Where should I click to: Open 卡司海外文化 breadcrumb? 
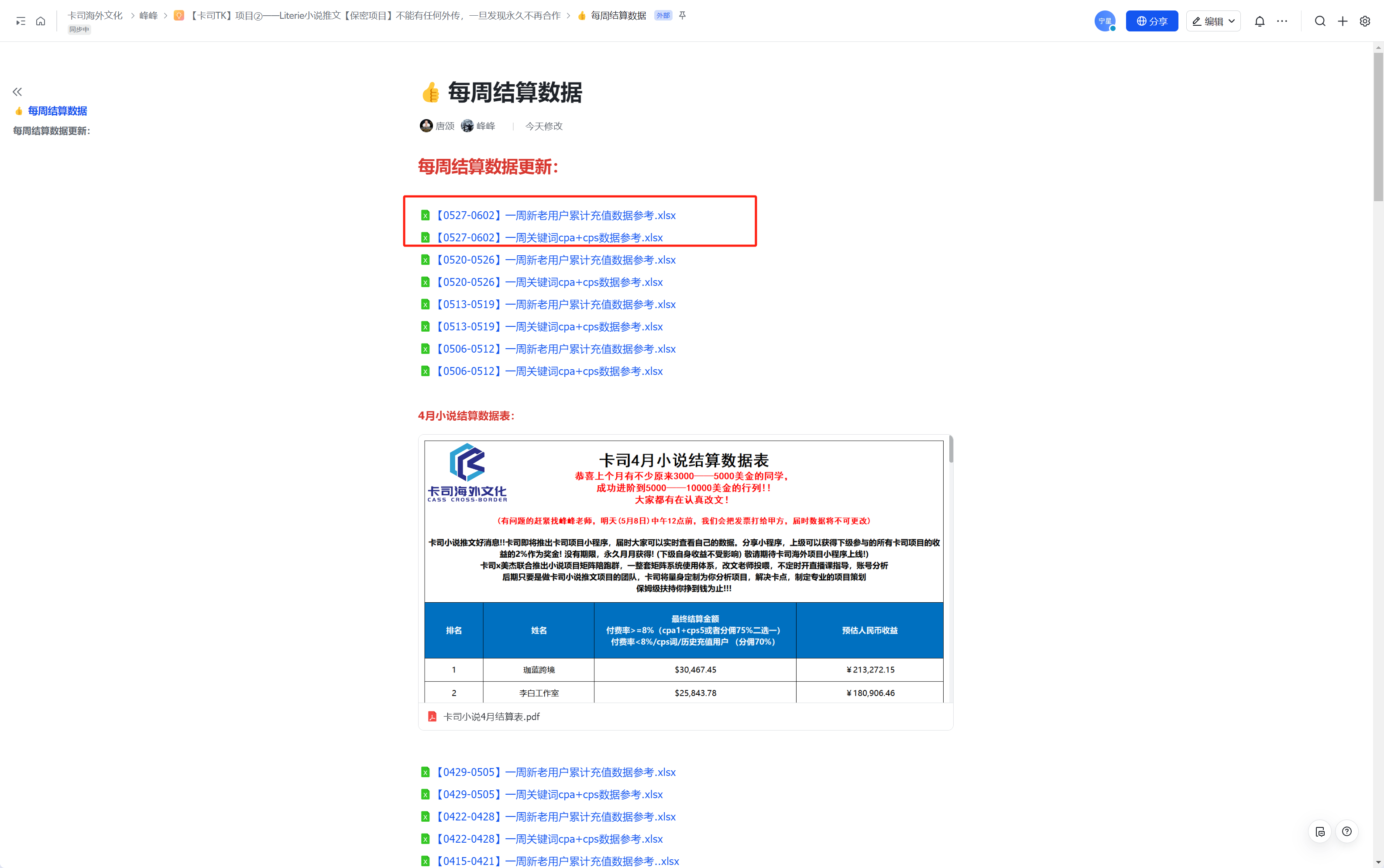pos(95,16)
